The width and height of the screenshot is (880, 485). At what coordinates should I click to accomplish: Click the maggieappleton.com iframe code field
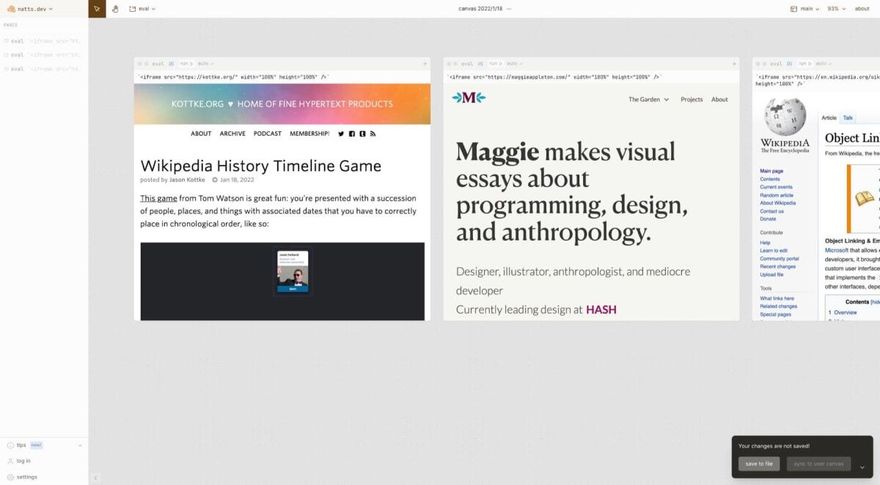[x=591, y=77]
